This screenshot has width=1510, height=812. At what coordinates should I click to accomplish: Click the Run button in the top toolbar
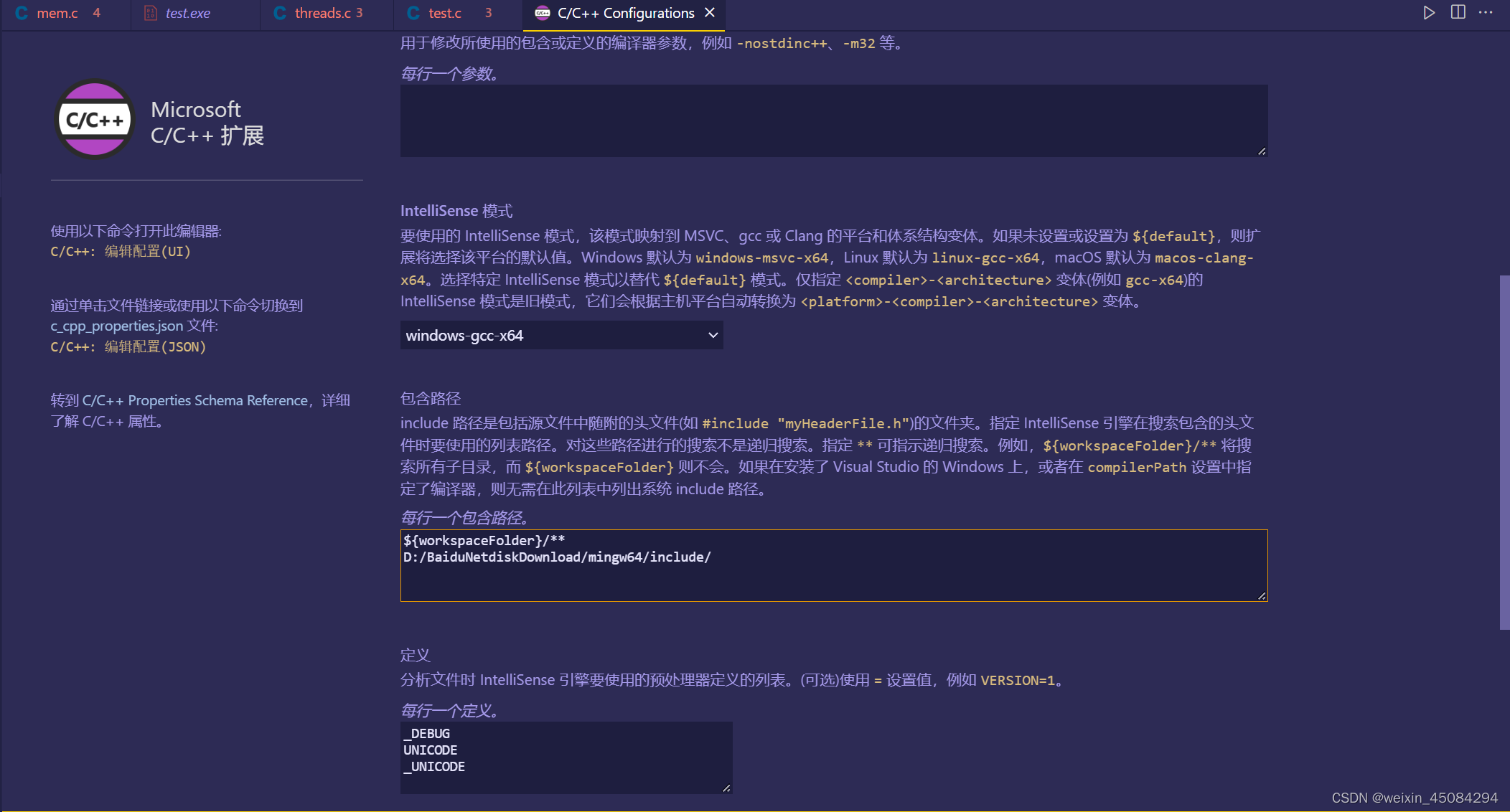tap(1428, 12)
